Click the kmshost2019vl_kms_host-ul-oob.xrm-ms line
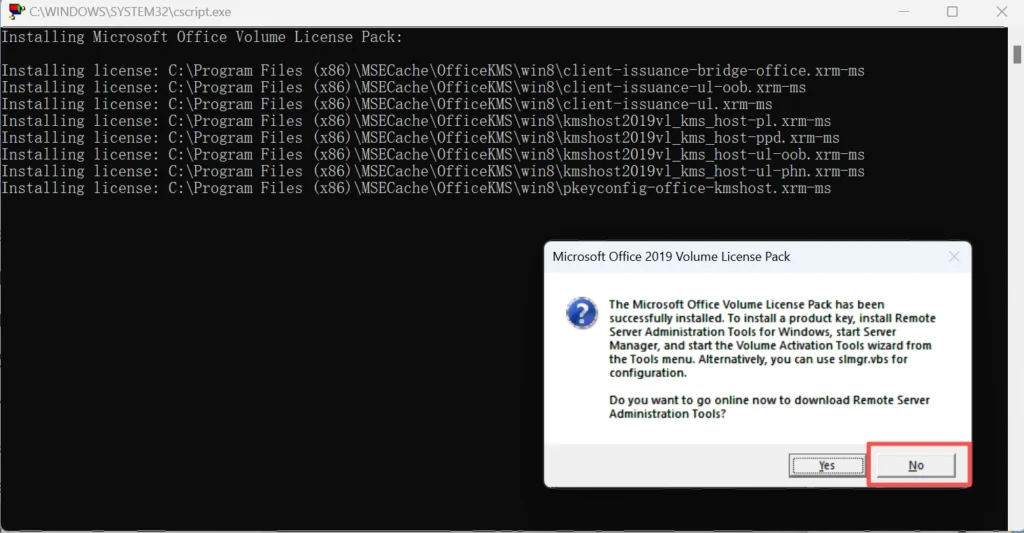 [433, 155]
